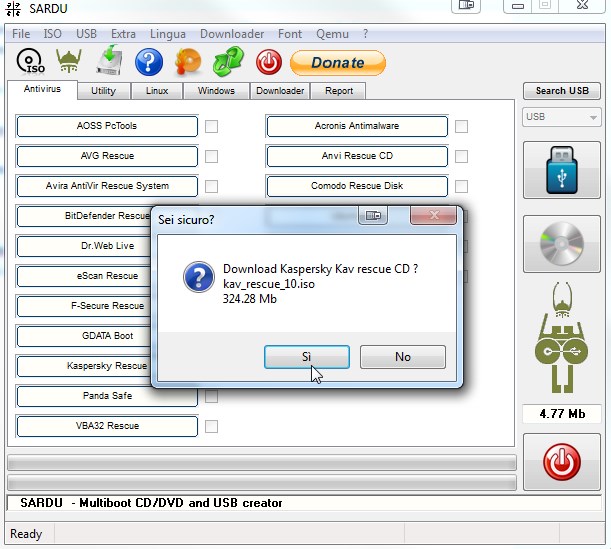Click the dialog's title bar device icon button
The height and width of the screenshot is (549, 611).
click(373, 215)
